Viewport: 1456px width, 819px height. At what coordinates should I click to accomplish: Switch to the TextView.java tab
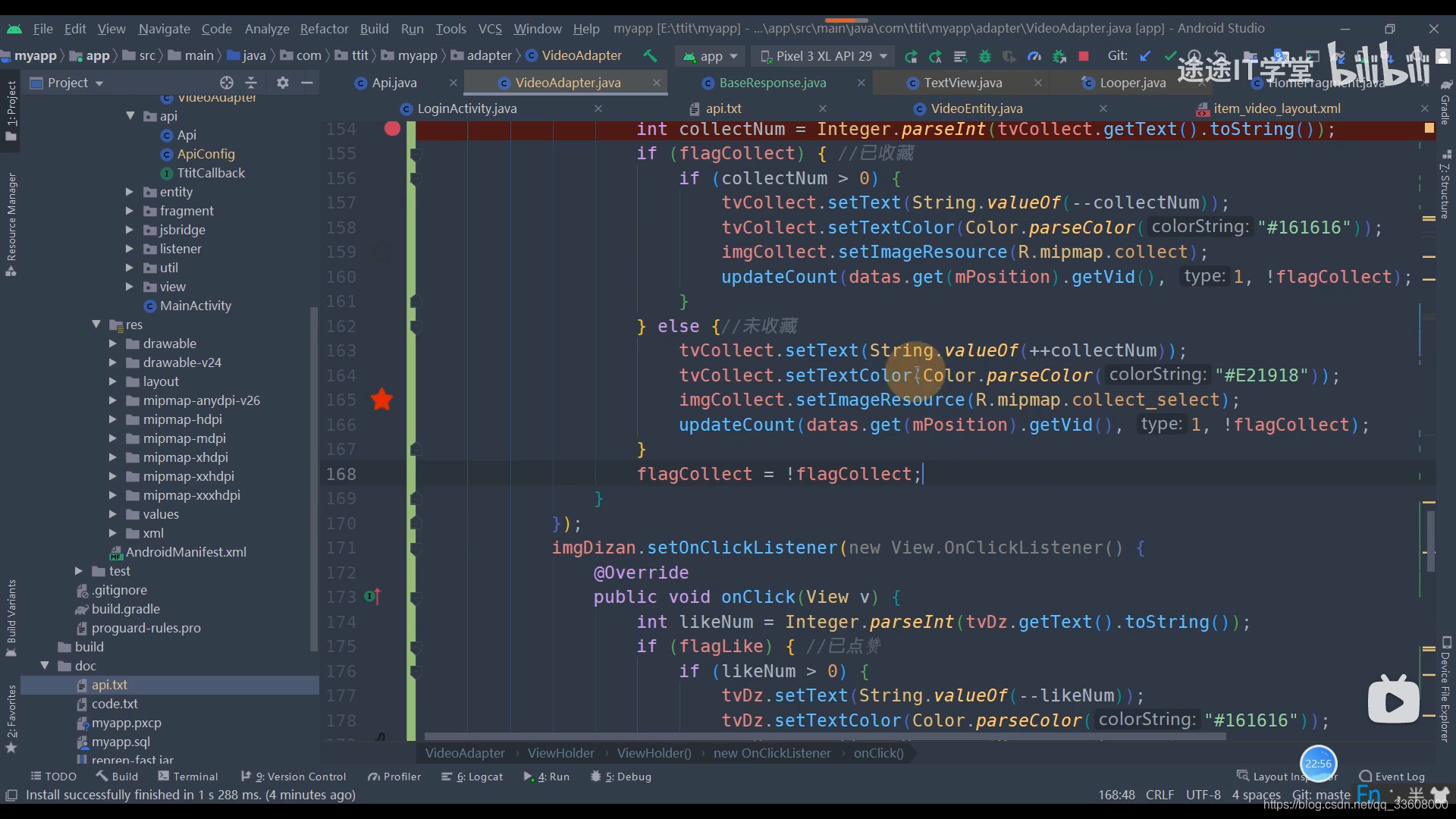(x=962, y=83)
